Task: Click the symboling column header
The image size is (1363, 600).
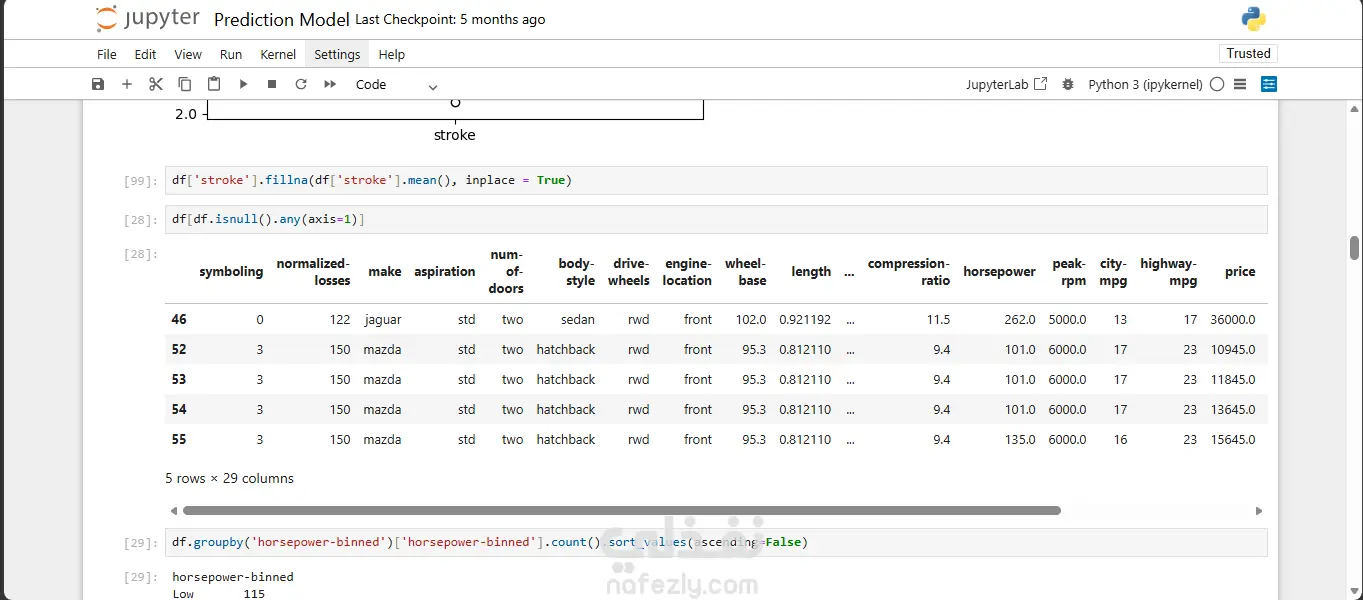Action: (231, 272)
